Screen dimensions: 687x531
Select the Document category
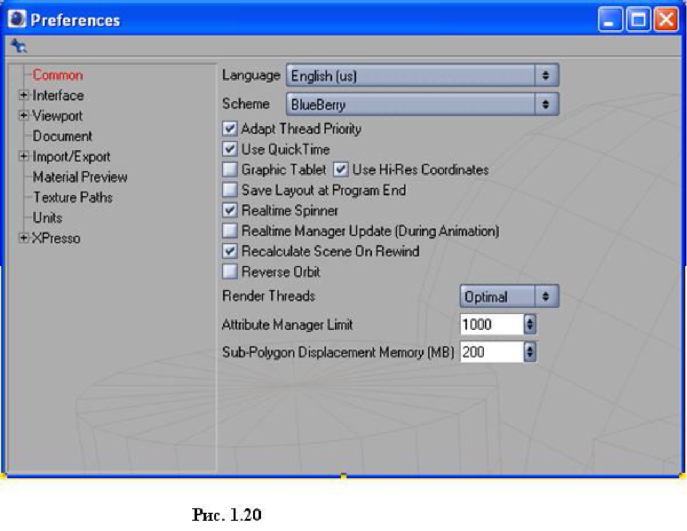coord(62,136)
